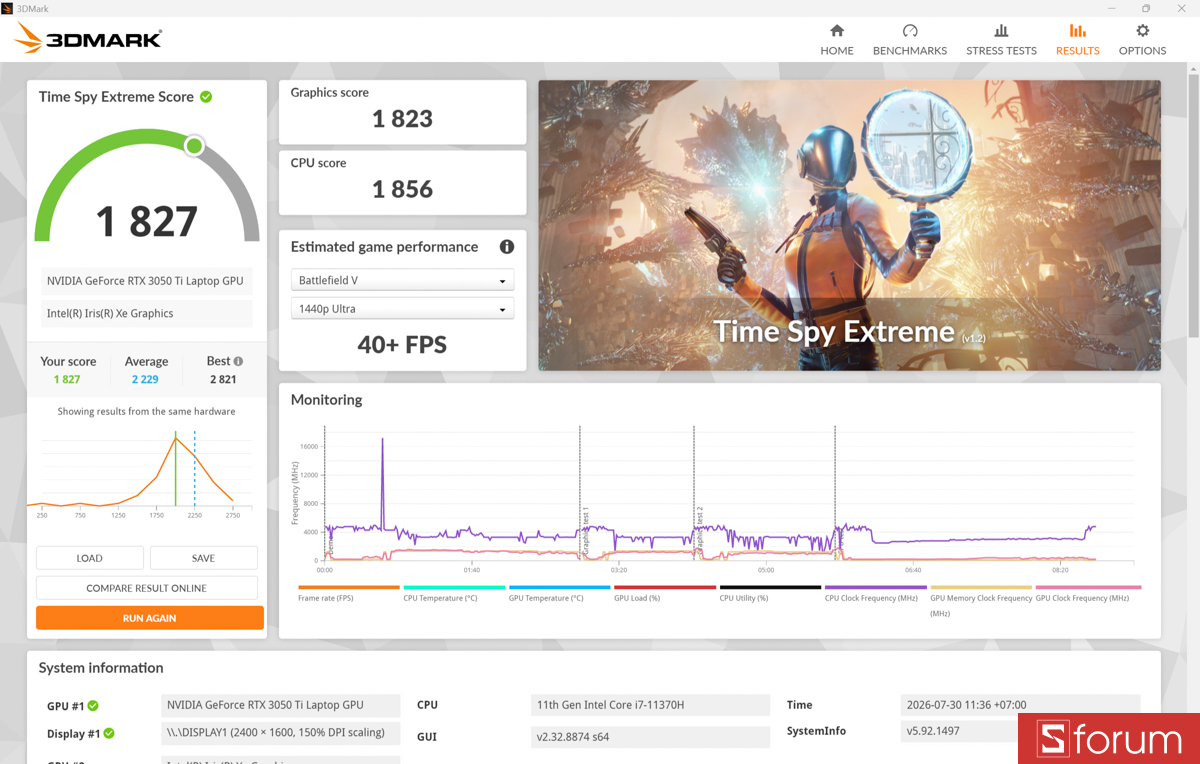Click the Display #1 value DISPLAY1 2400 × 1600
The width and height of the screenshot is (1200, 764).
tap(280, 732)
